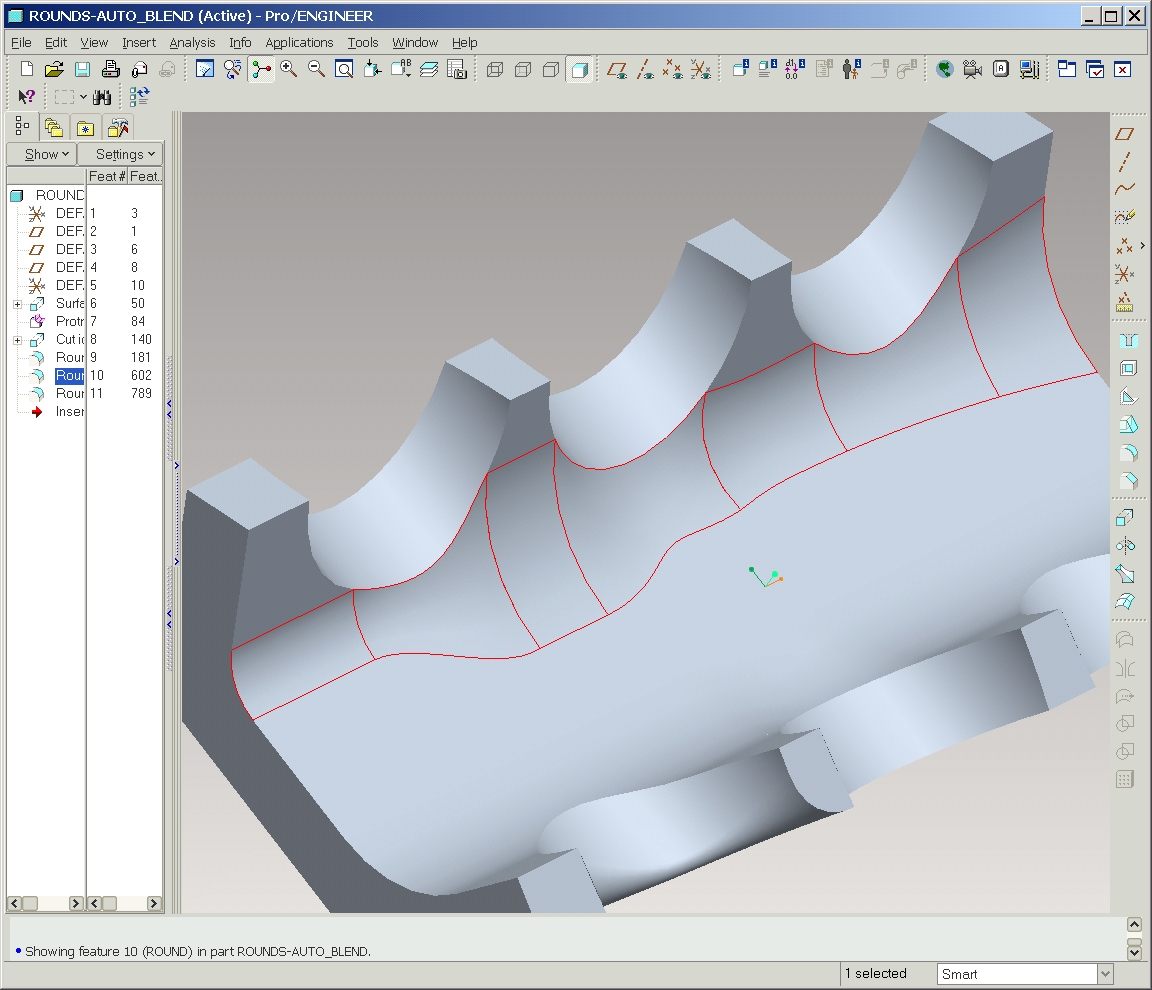Click the Feat # column header
Viewport: 1152px width, 990px height.
pos(107,176)
